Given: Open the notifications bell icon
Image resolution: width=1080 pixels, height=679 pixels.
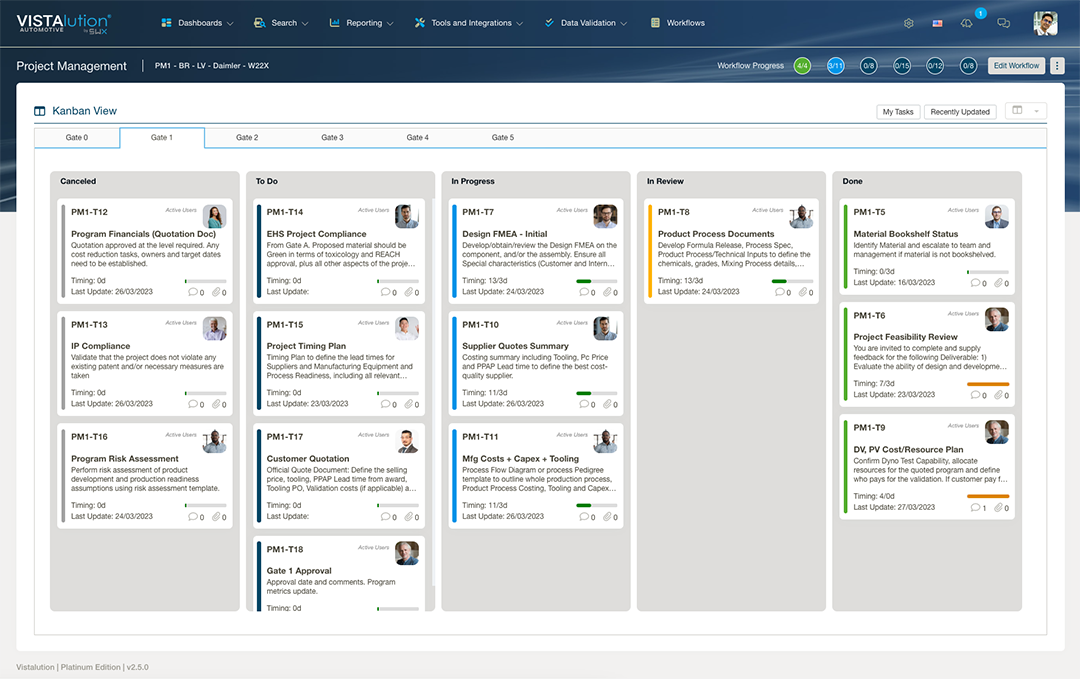Looking at the screenshot, I should tap(966, 23).
